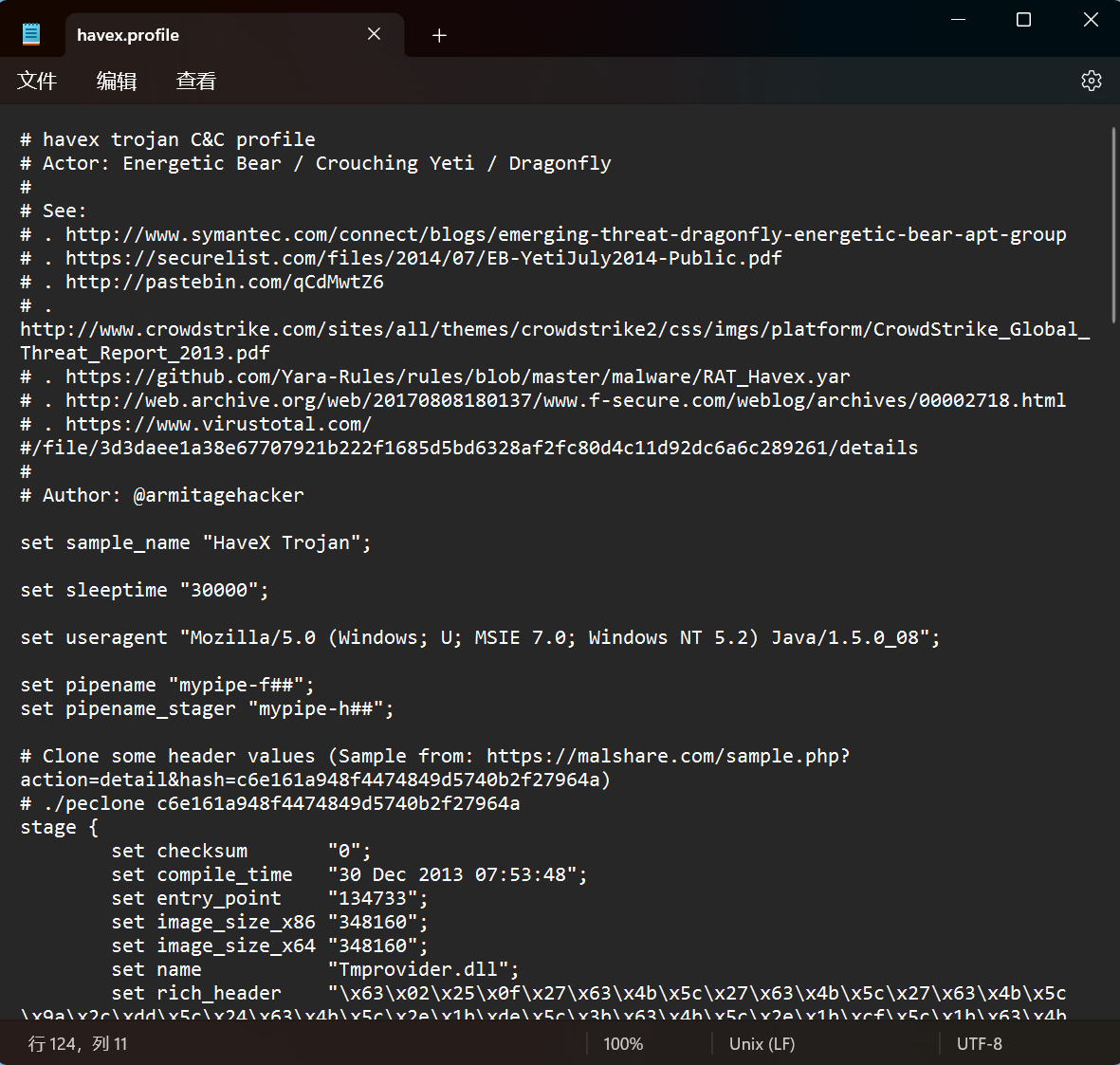The width and height of the screenshot is (1120, 1065).
Task: Click the 行 124, 列 11 position indicator
Action: coord(77,1043)
